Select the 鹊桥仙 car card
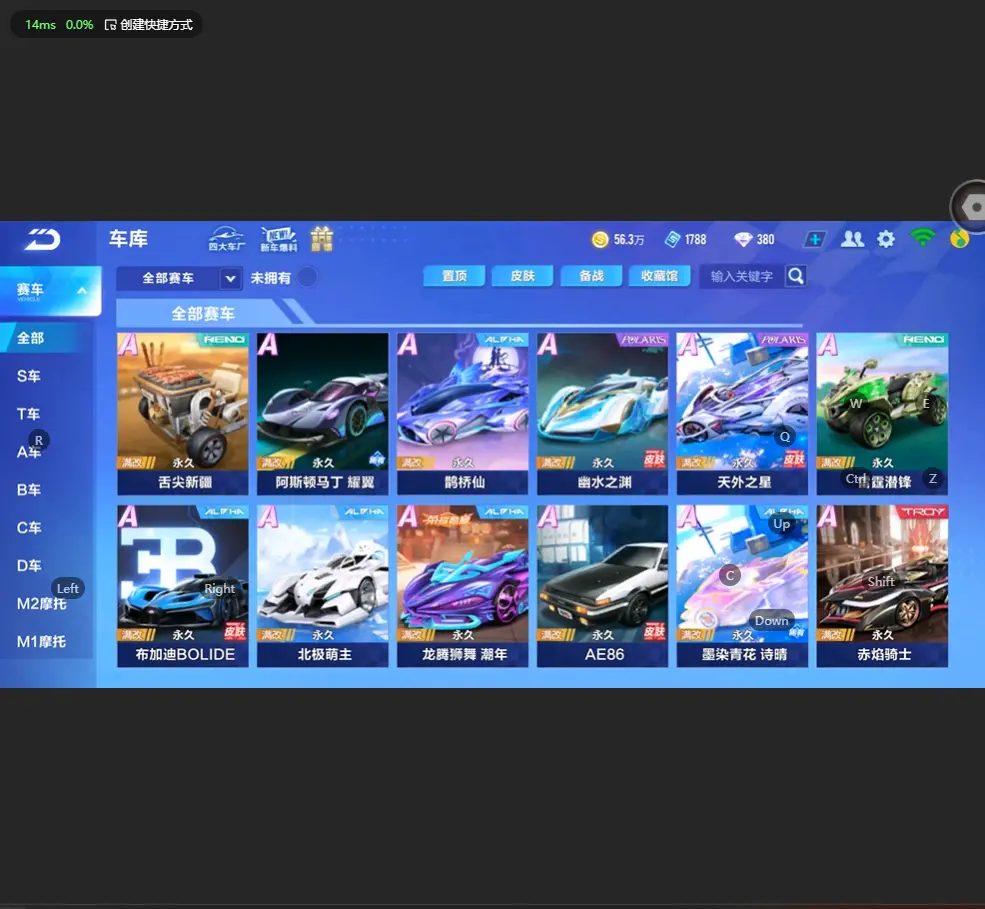 pyautogui.click(x=462, y=414)
